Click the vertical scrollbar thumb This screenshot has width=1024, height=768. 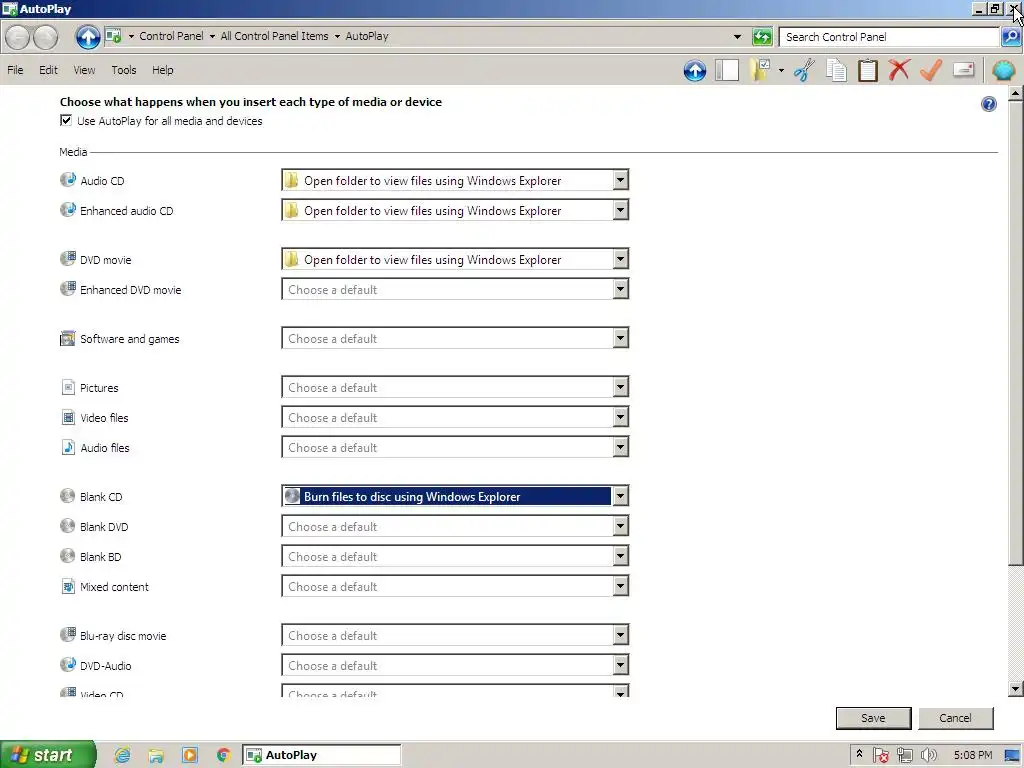pyautogui.click(x=1016, y=333)
